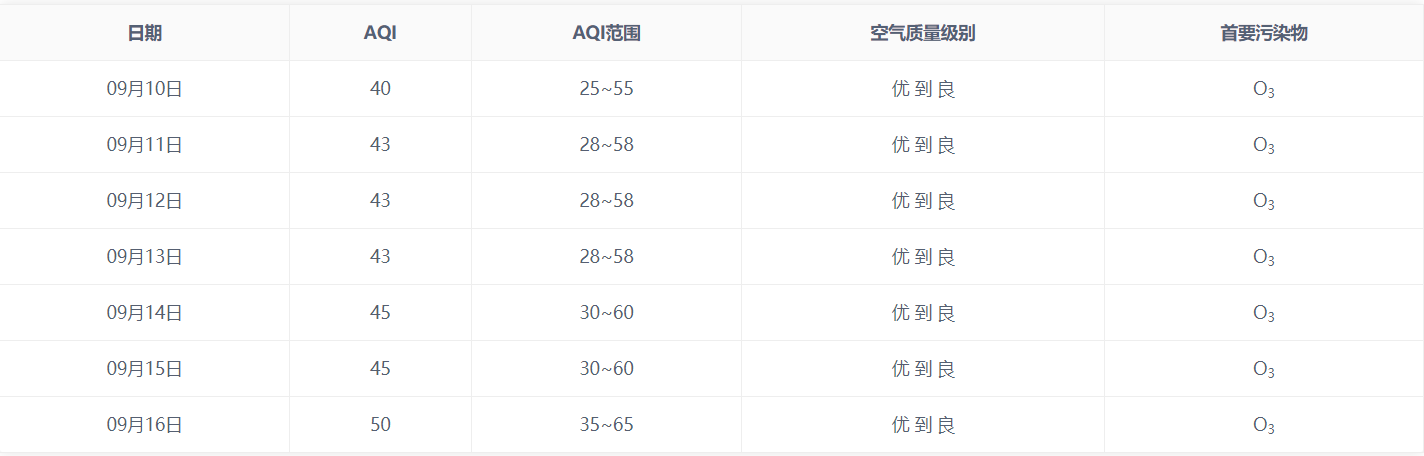1424x456 pixels.
Task: Select the 09月16日 date cell
Action: point(145,425)
